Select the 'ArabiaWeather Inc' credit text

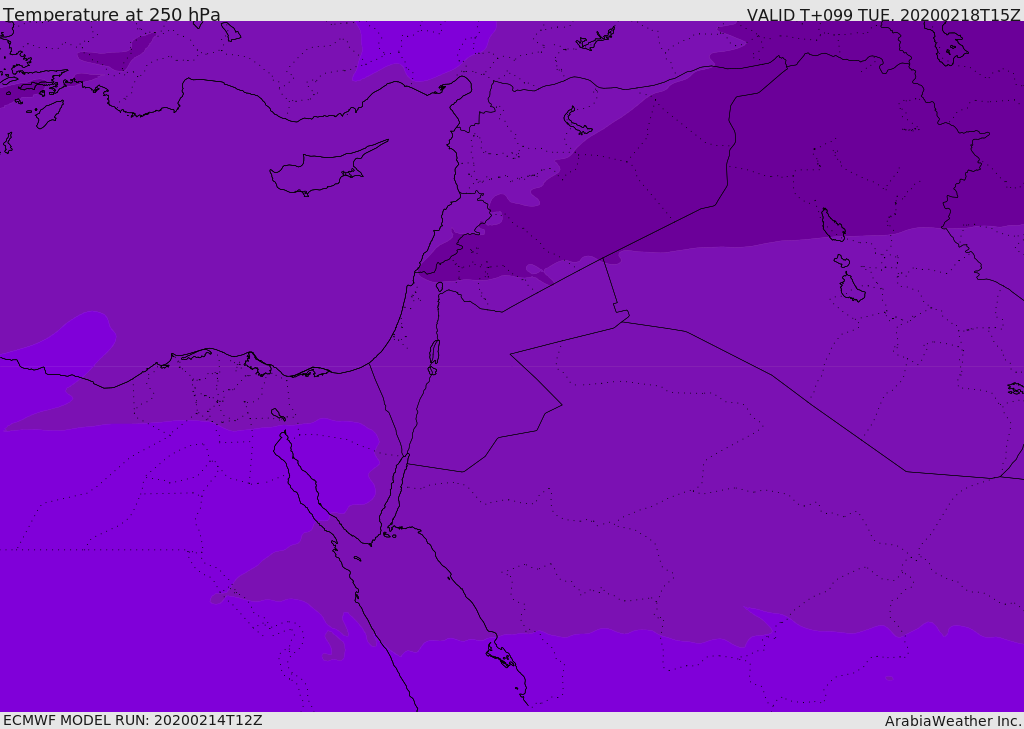pos(952,721)
